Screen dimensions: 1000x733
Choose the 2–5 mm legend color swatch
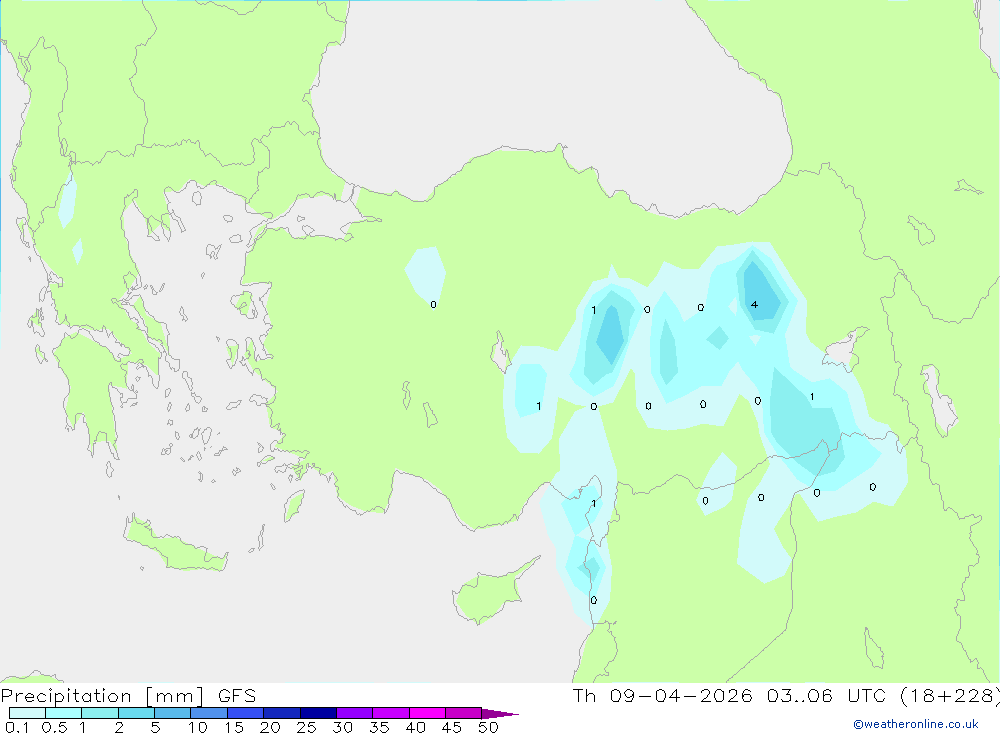[136, 713]
